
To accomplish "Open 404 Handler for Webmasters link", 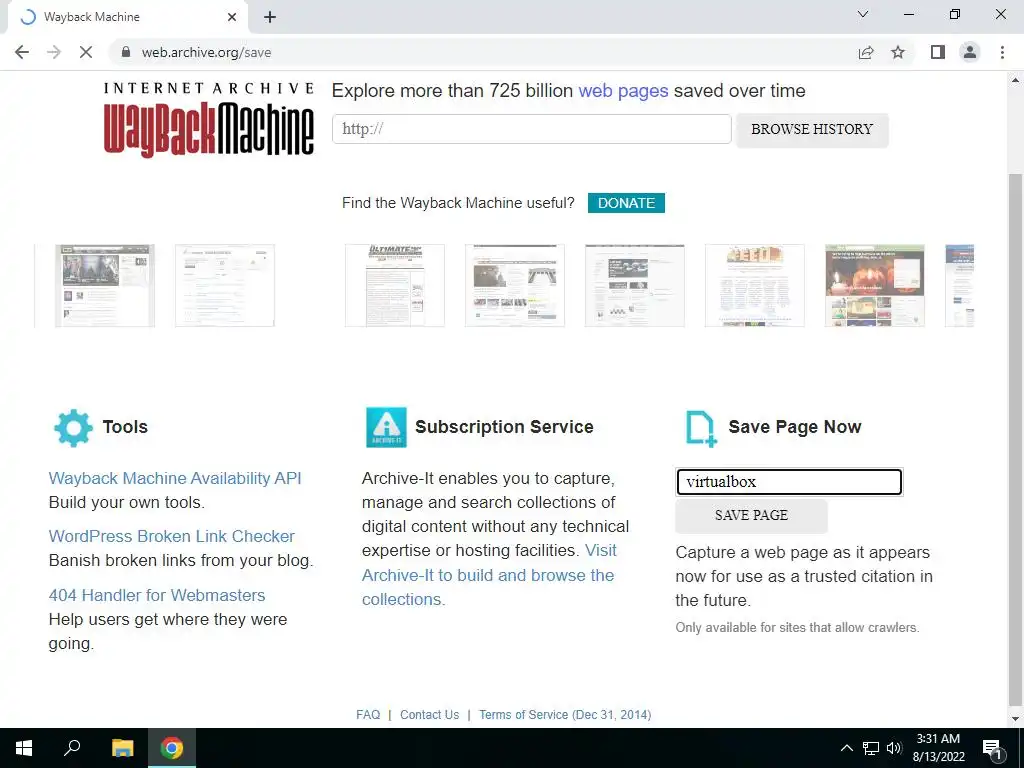I will 157,596.
